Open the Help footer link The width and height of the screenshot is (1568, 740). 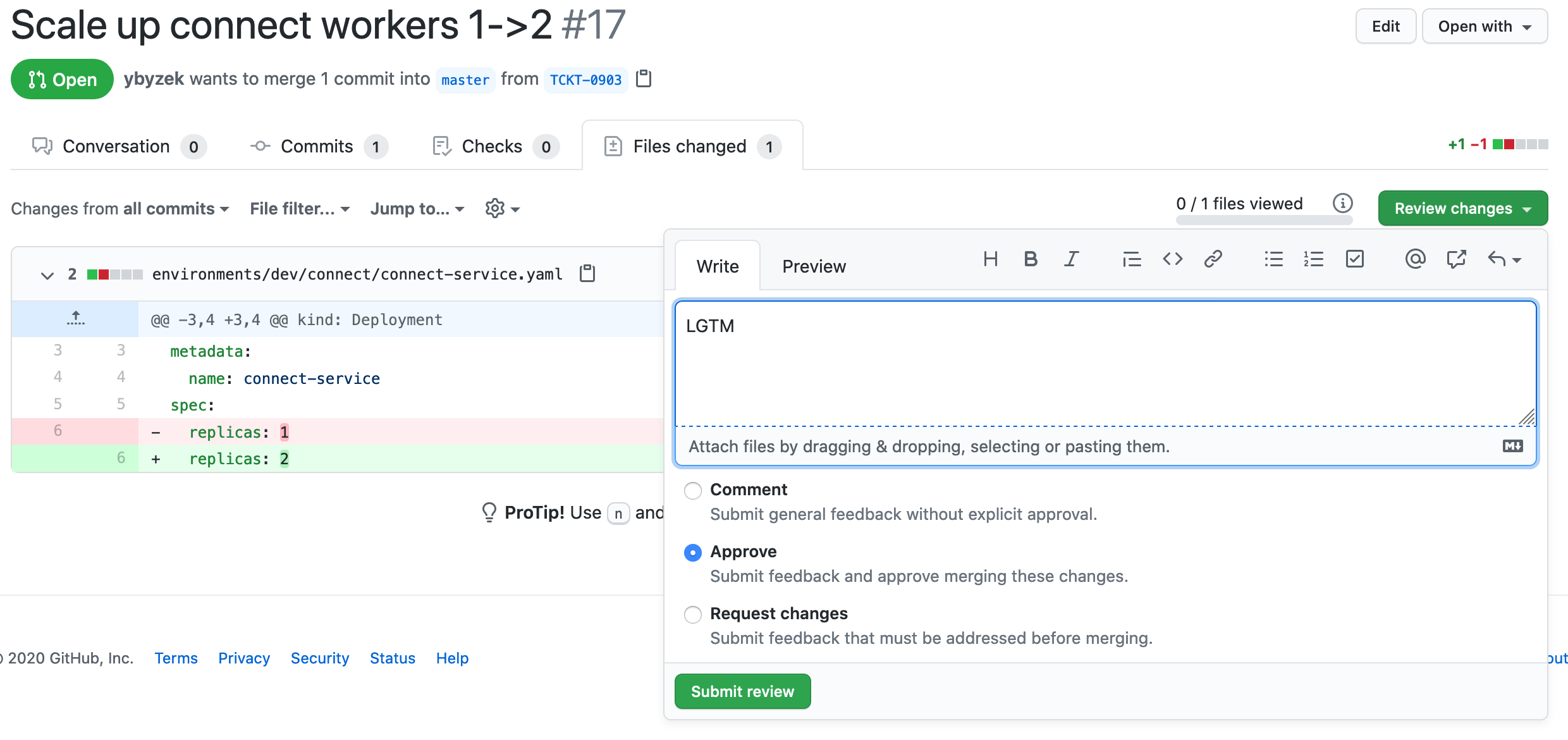point(452,658)
